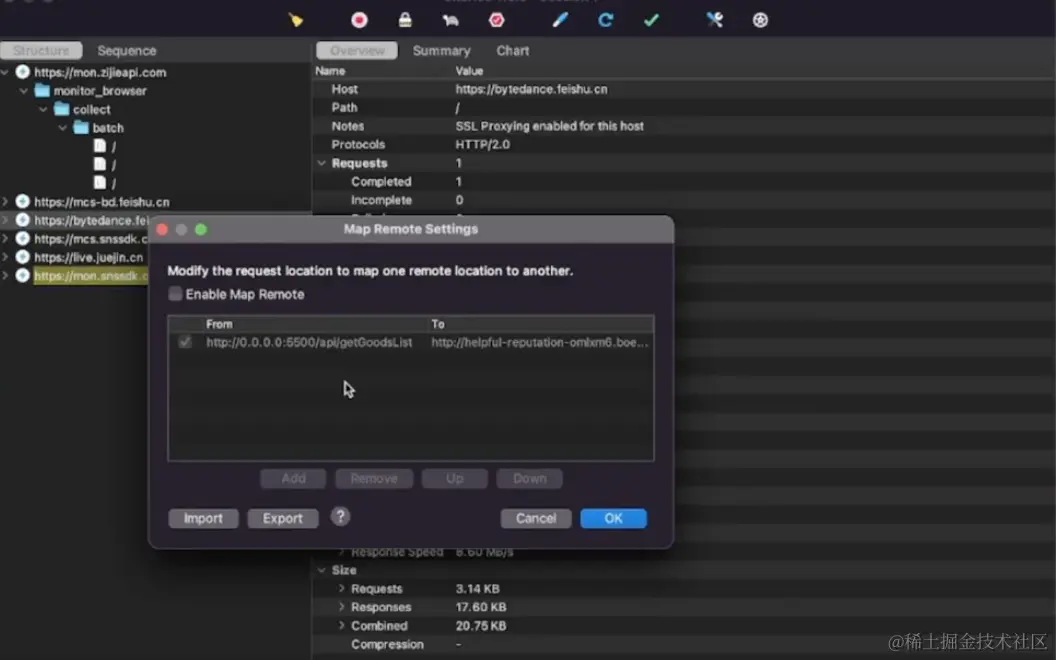Select first request file under batch
The height and width of the screenshot is (660, 1056).
click(100, 146)
